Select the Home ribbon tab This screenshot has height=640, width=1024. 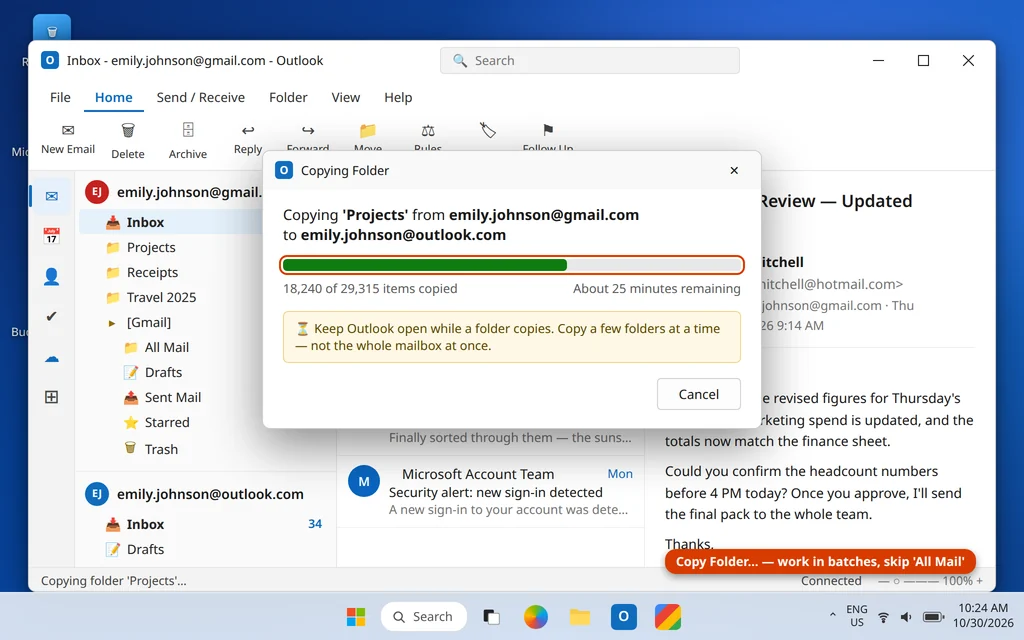[x=114, y=97]
